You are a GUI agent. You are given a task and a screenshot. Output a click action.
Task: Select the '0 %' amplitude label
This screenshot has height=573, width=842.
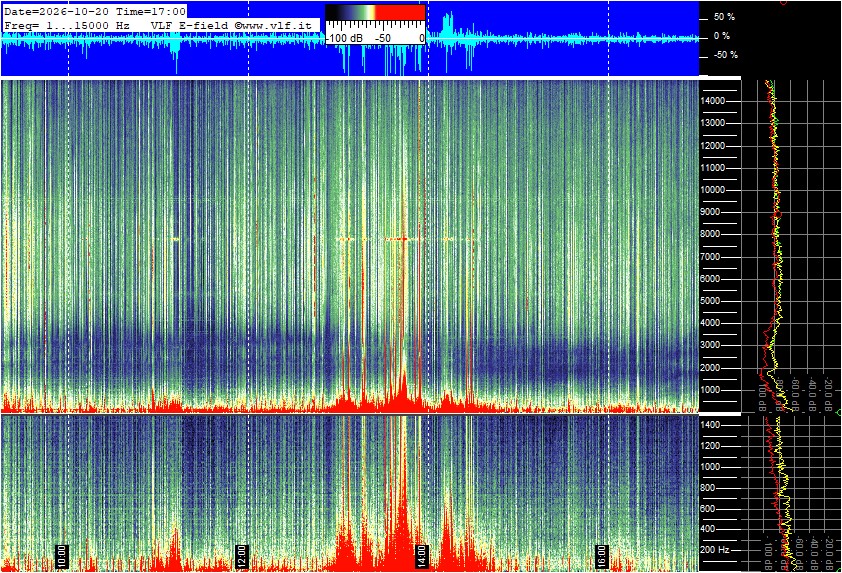pos(722,36)
